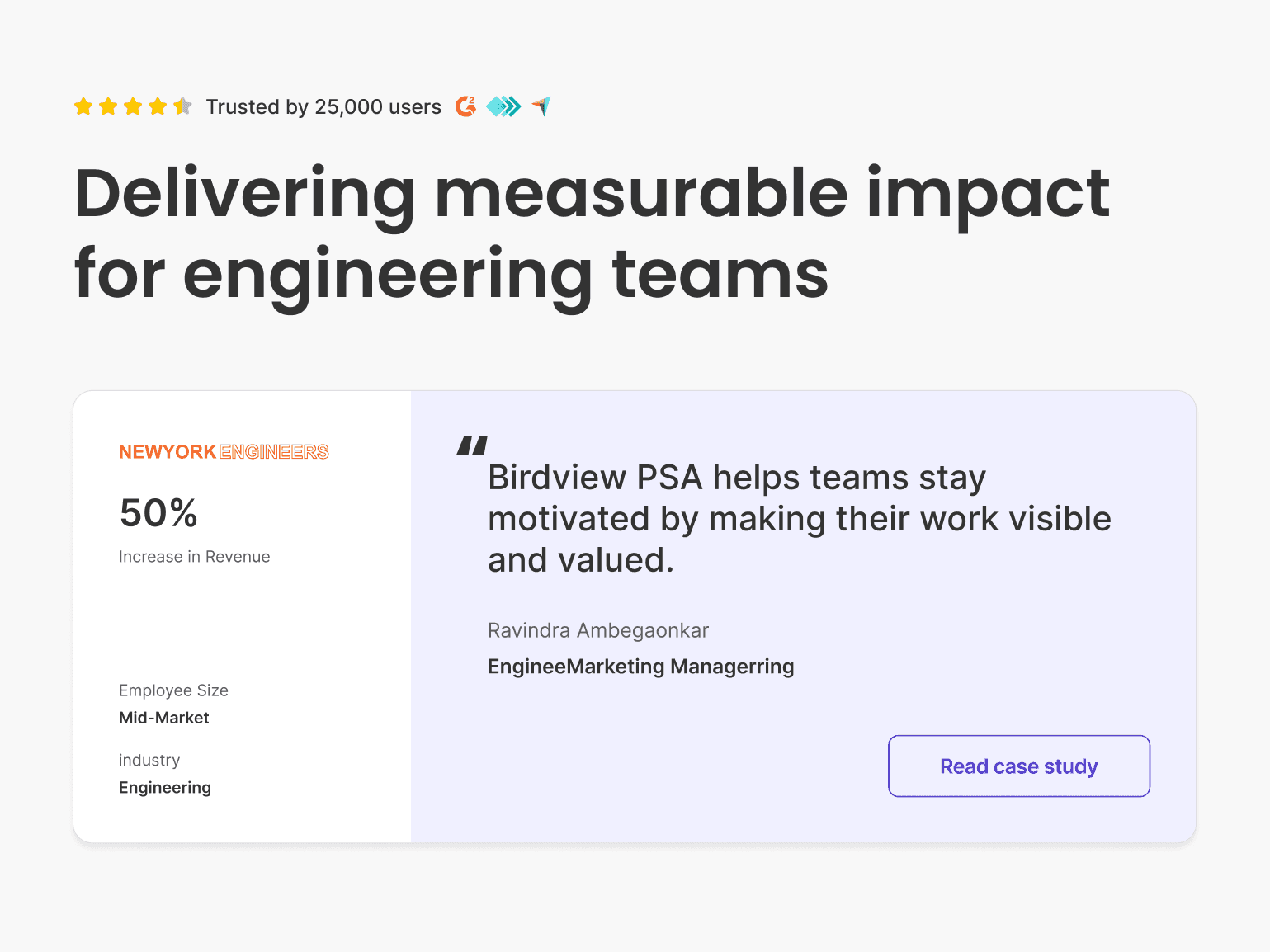The height and width of the screenshot is (952, 1270).
Task: Click the 'Increase in Revenue' label
Action: [x=194, y=557]
